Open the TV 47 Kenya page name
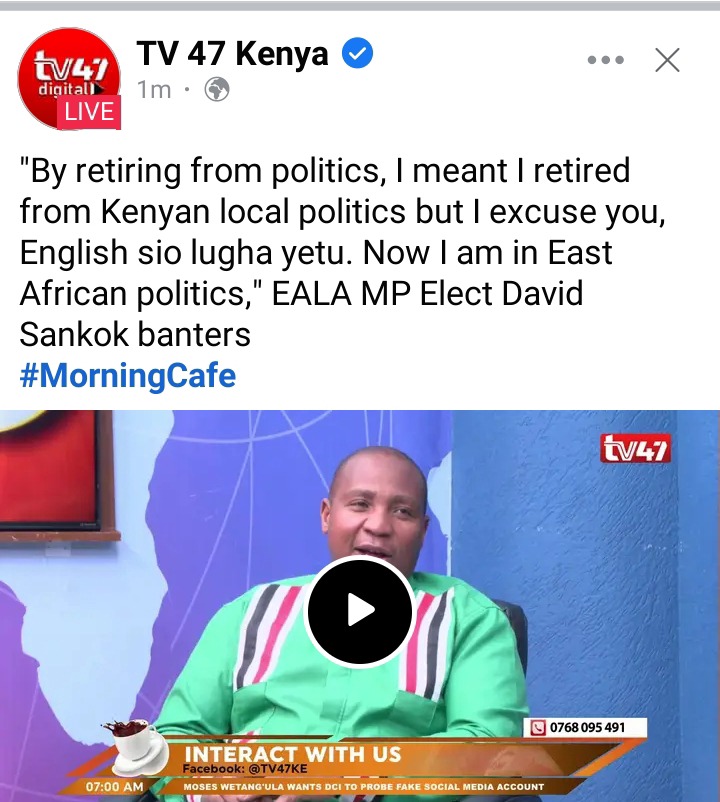 pos(232,53)
